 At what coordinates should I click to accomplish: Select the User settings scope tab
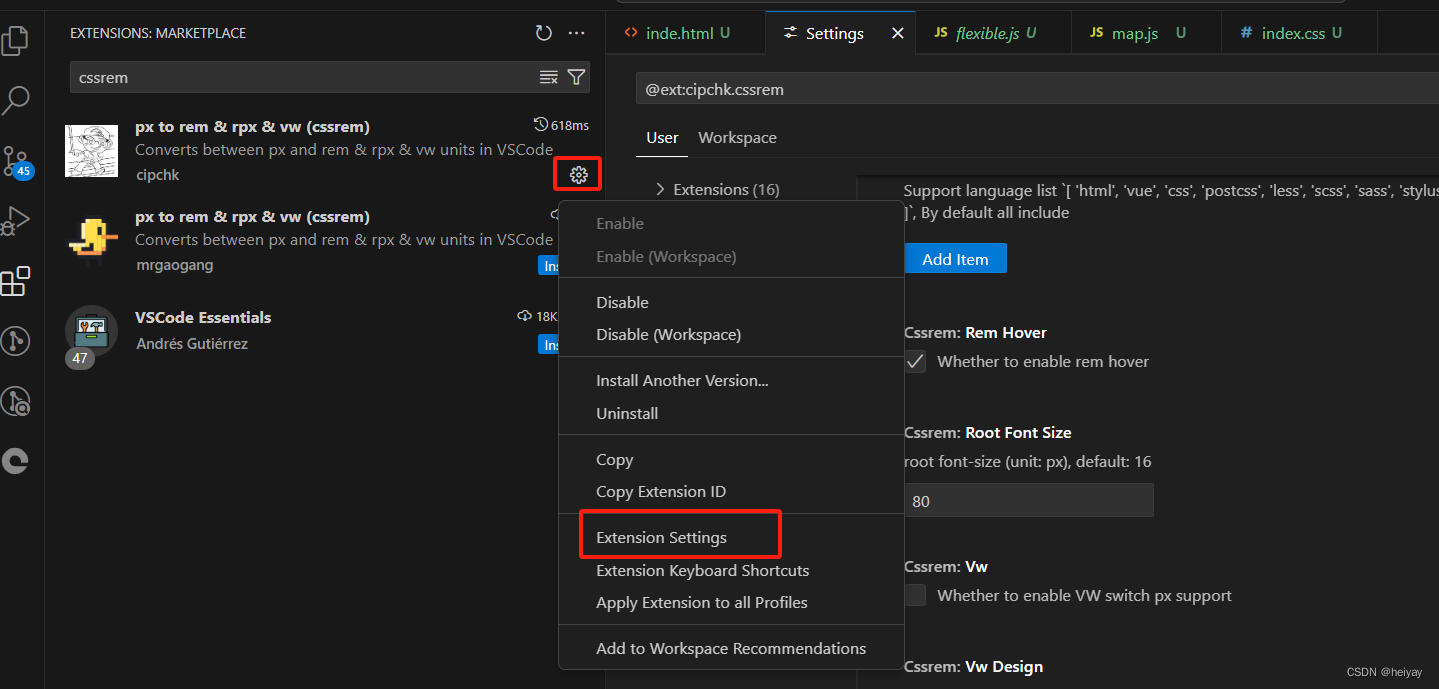click(x=662, y=138)
